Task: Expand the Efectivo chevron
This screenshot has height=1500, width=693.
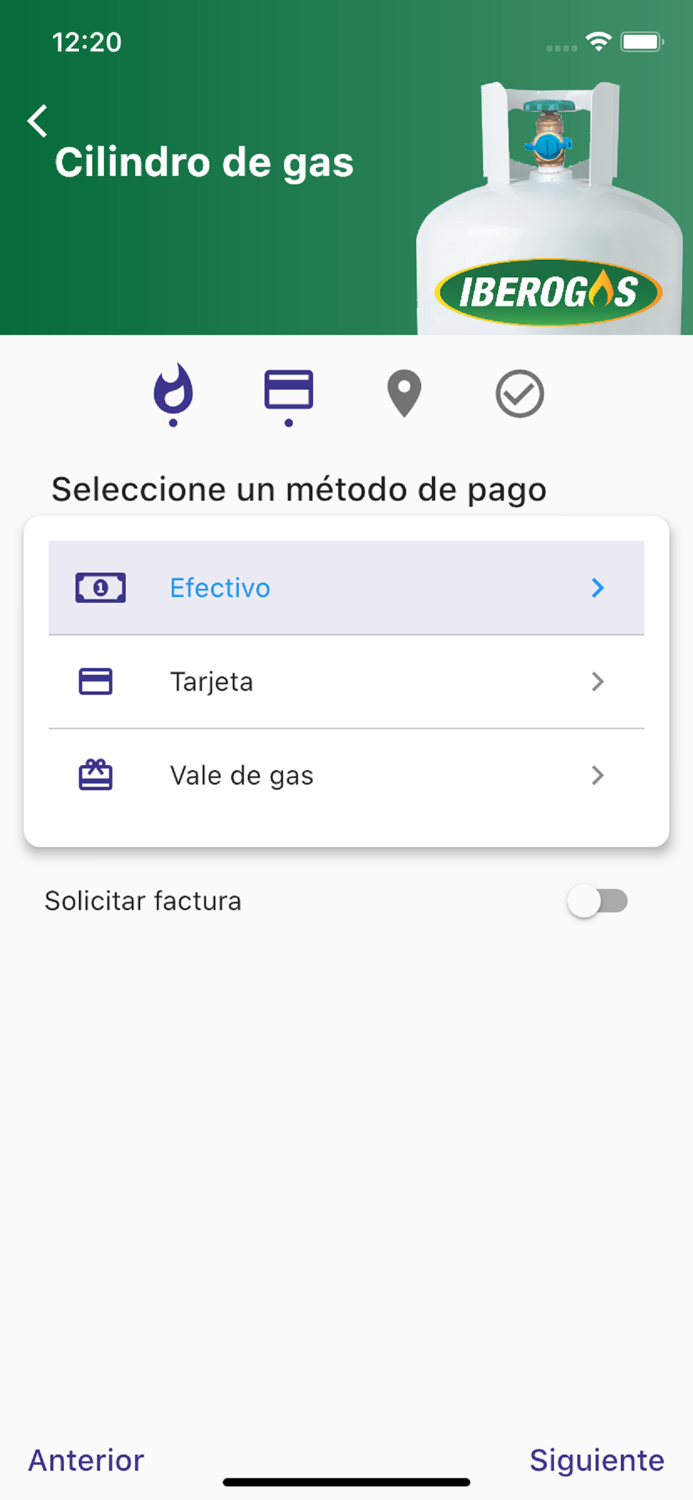Action: [598, 588]
